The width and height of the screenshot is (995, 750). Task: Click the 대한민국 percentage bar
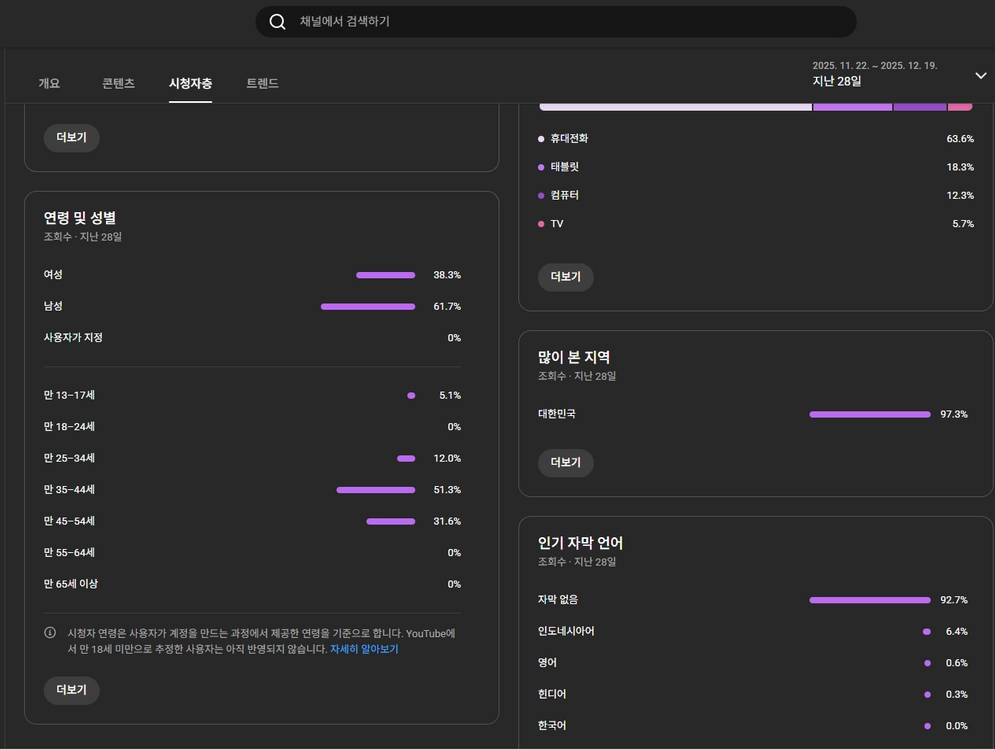coord(870,414)
